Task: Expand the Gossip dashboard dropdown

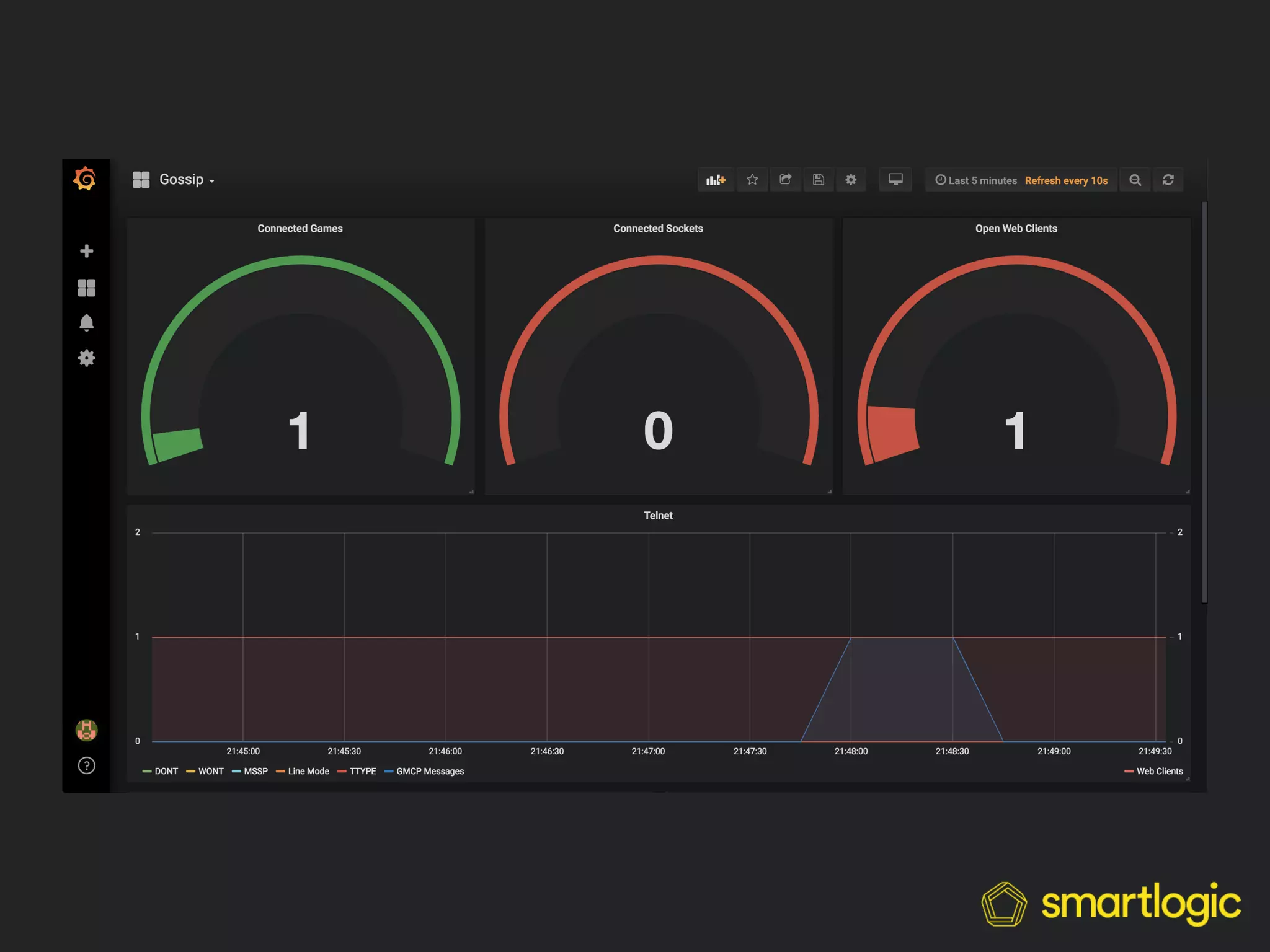Action: 185,180
